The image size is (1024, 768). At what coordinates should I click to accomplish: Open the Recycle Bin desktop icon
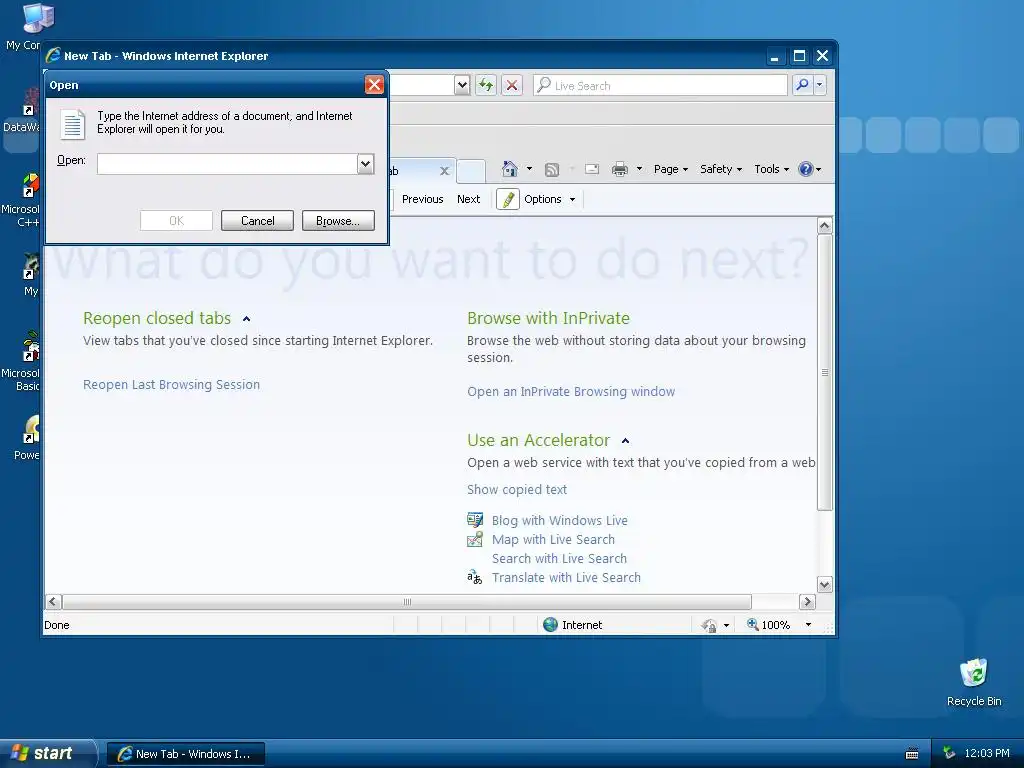[974, 682]
